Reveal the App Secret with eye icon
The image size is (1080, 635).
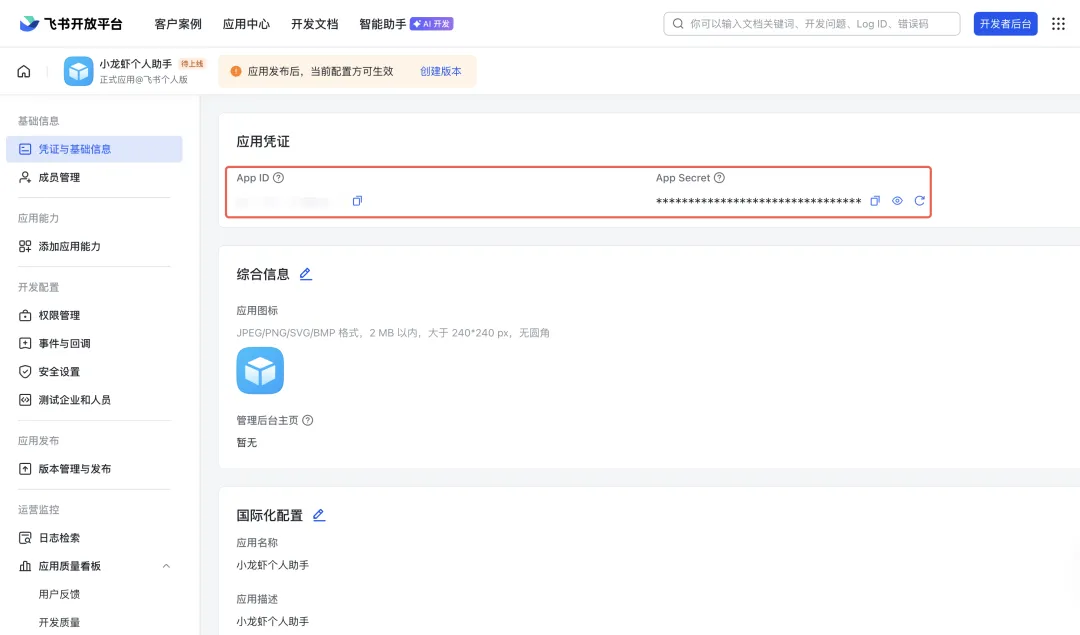pos(897,201)
